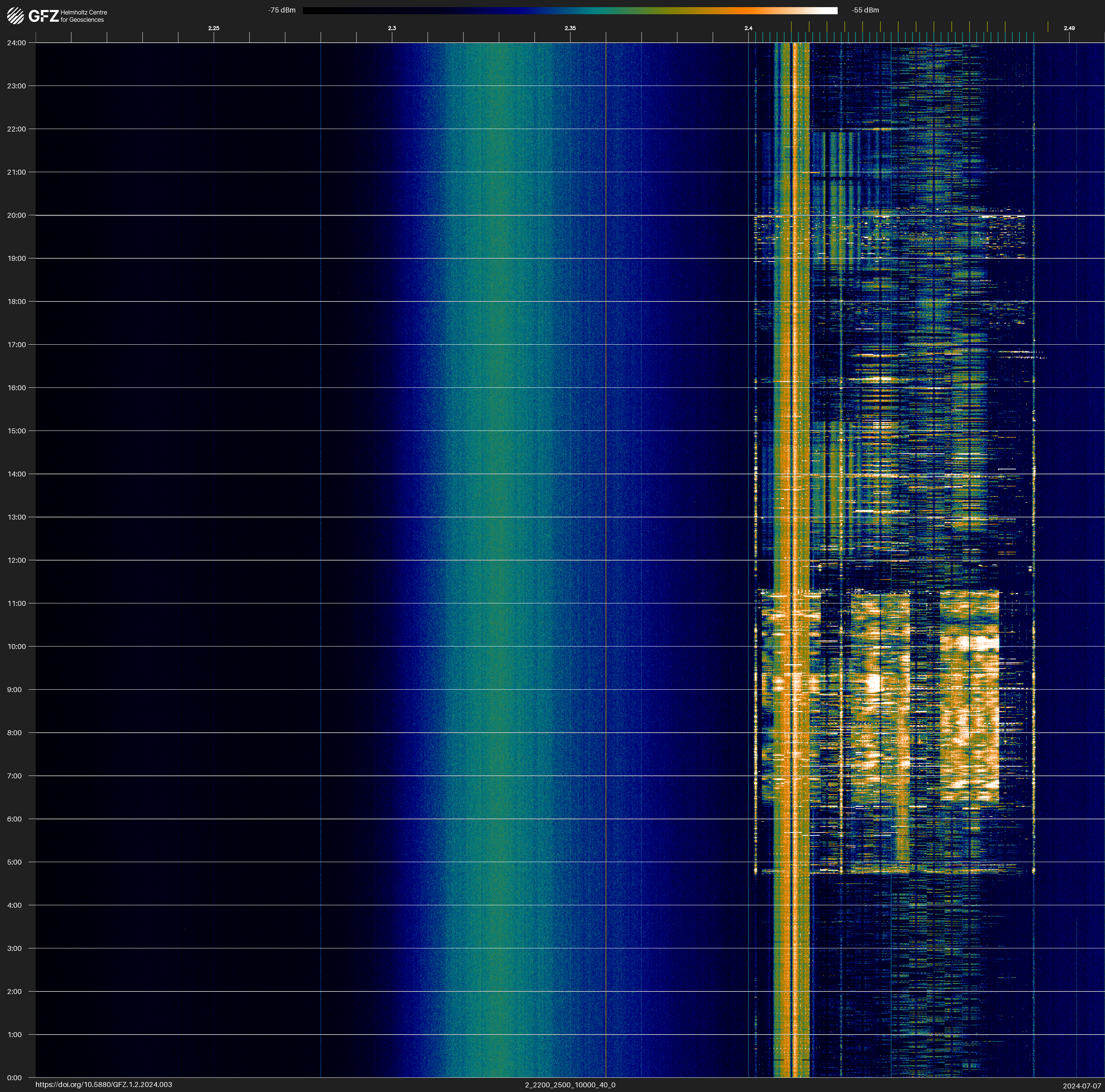Viewport: 1105px width, 1092px height.
Task: Click the 5:00 time axis label
Action: coord(15,862)
